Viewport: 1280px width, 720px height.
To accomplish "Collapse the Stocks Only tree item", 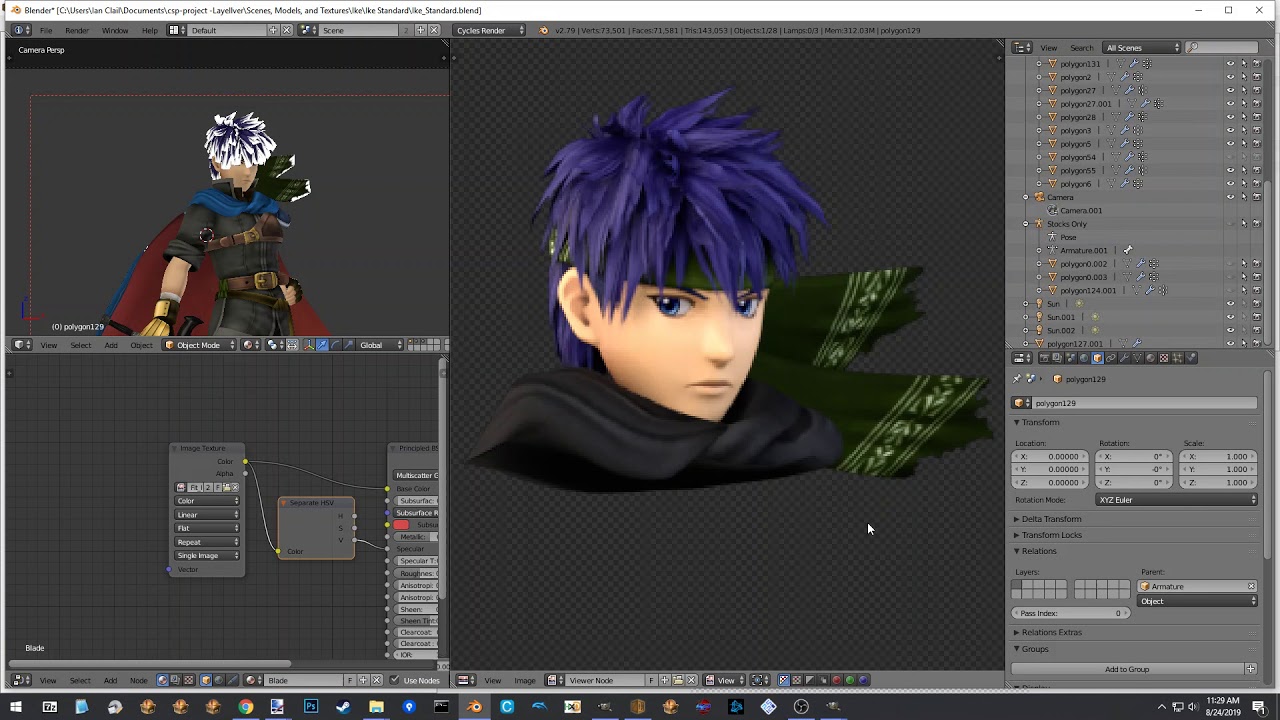I will coord(1026,224).
